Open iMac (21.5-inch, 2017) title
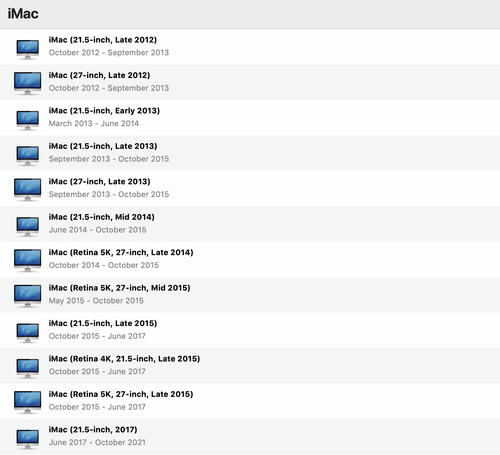500x455 pixels. [93, 430]
